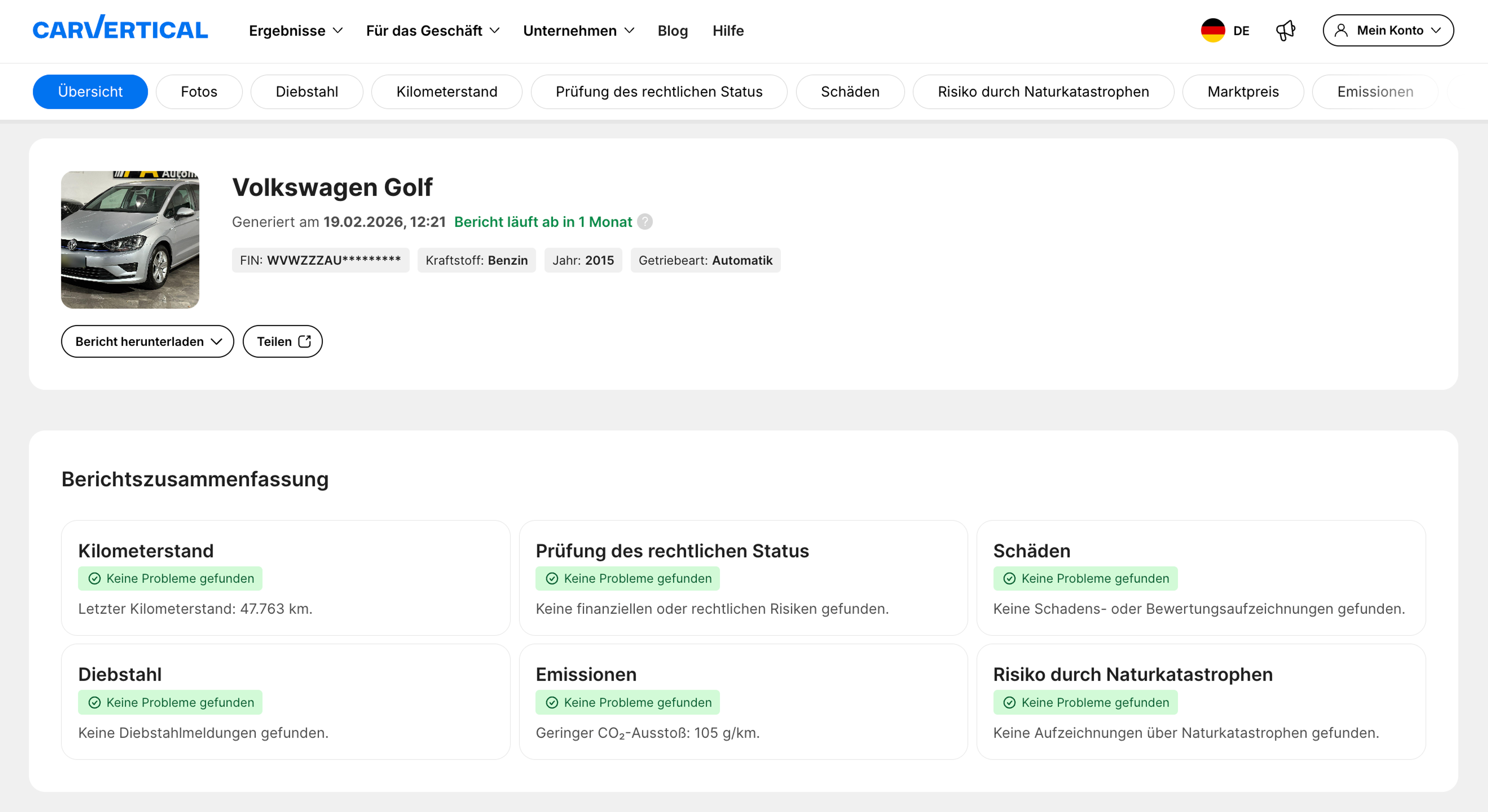Click the Berichtszusammenfassung heading
Image resolution: width=1488 pixels, height=812 pixels.
[195, 479]
